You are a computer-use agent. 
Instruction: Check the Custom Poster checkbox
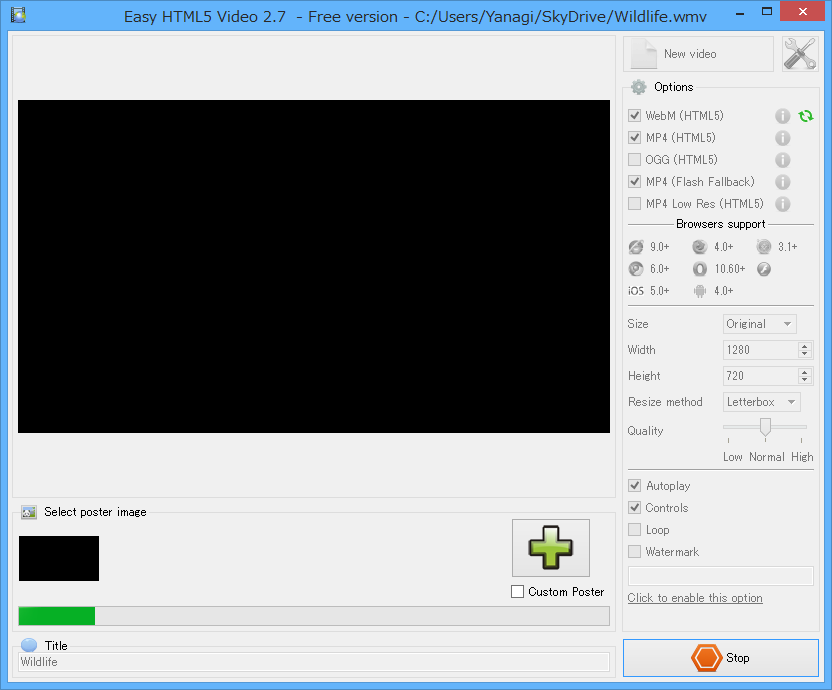pos(517,592)
